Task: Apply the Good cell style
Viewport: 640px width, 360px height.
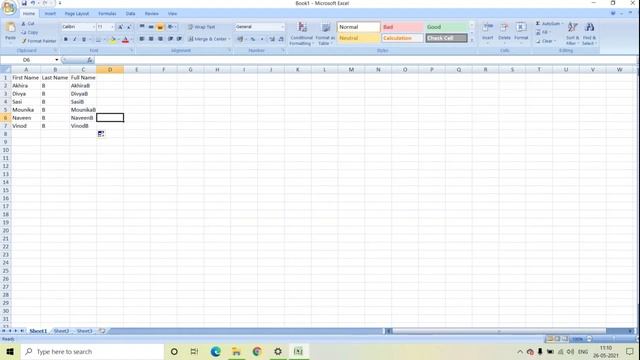Action: click(x=447, y=27)
